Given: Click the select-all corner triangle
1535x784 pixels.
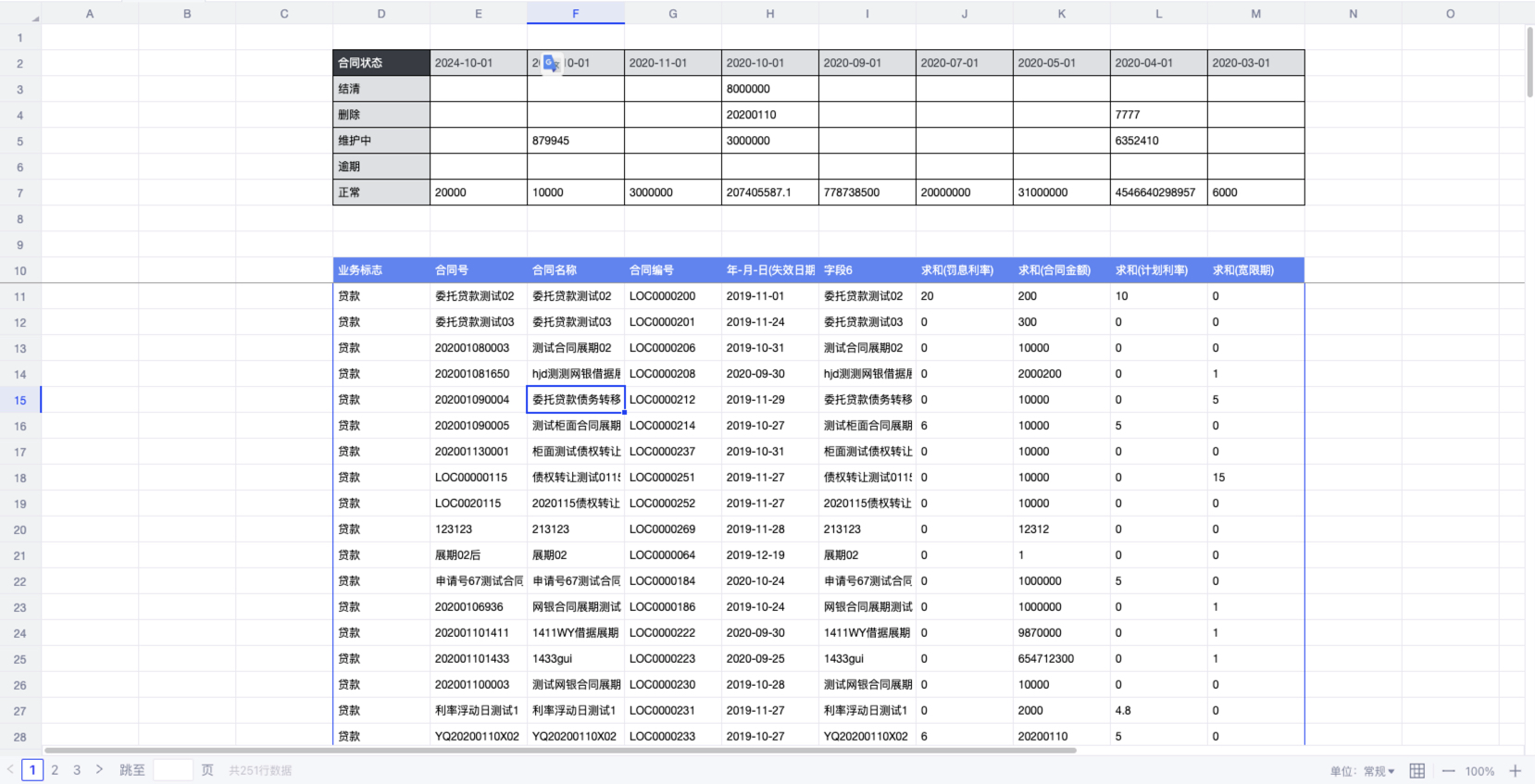Looking at the screenshot, I should (34, 18).
